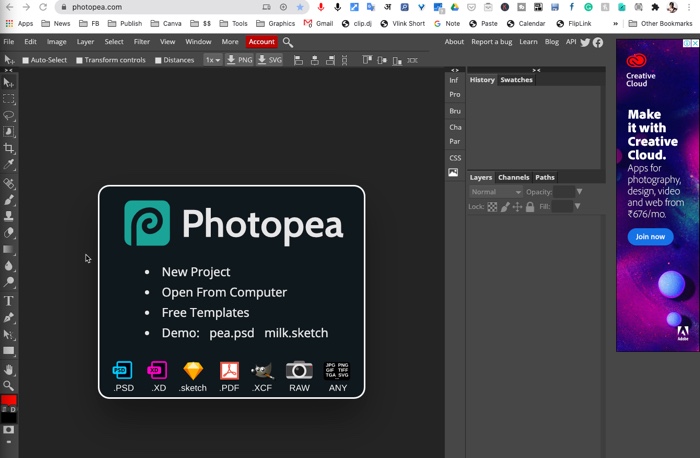700x458 pixels.
Task: Open Photopea's Facebook page icon
Action: pyautogui.click(x=598, y=42)
